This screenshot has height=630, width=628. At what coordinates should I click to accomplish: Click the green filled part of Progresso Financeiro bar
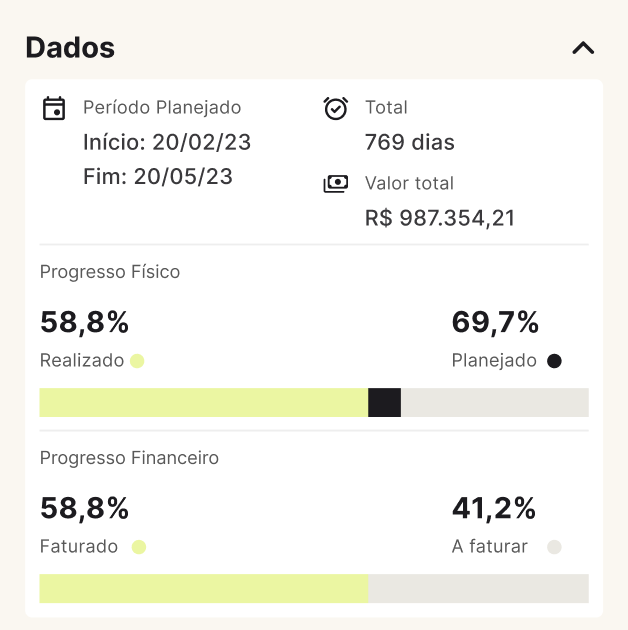pyautogui.click(x=204, y=588)
